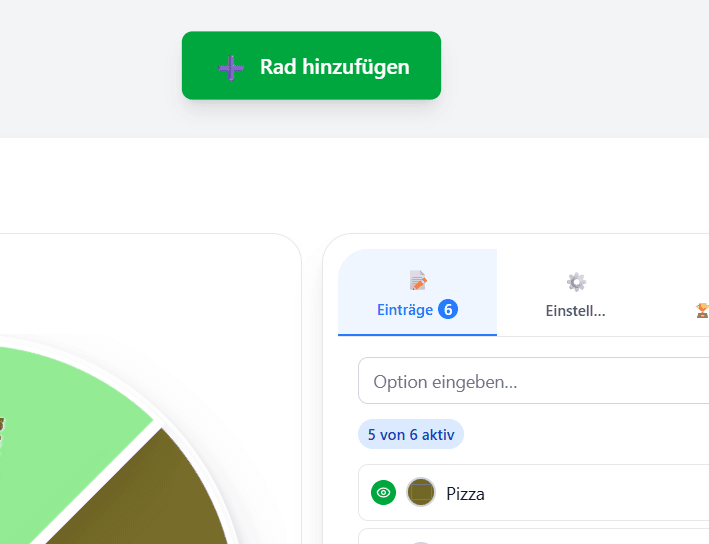709x544 pixels.
Task: Click the plus icon on the green button
Action: [231, 67]
